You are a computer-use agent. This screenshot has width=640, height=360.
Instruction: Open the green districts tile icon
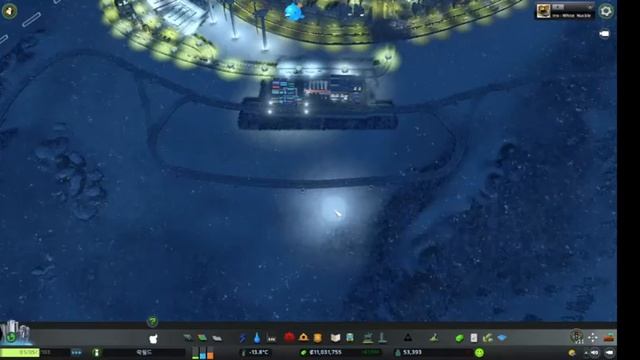click(x=202, y=338)
